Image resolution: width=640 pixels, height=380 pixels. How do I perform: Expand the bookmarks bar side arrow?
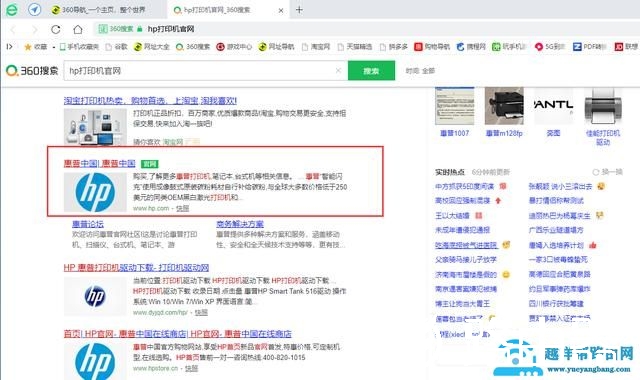point(9,47)
